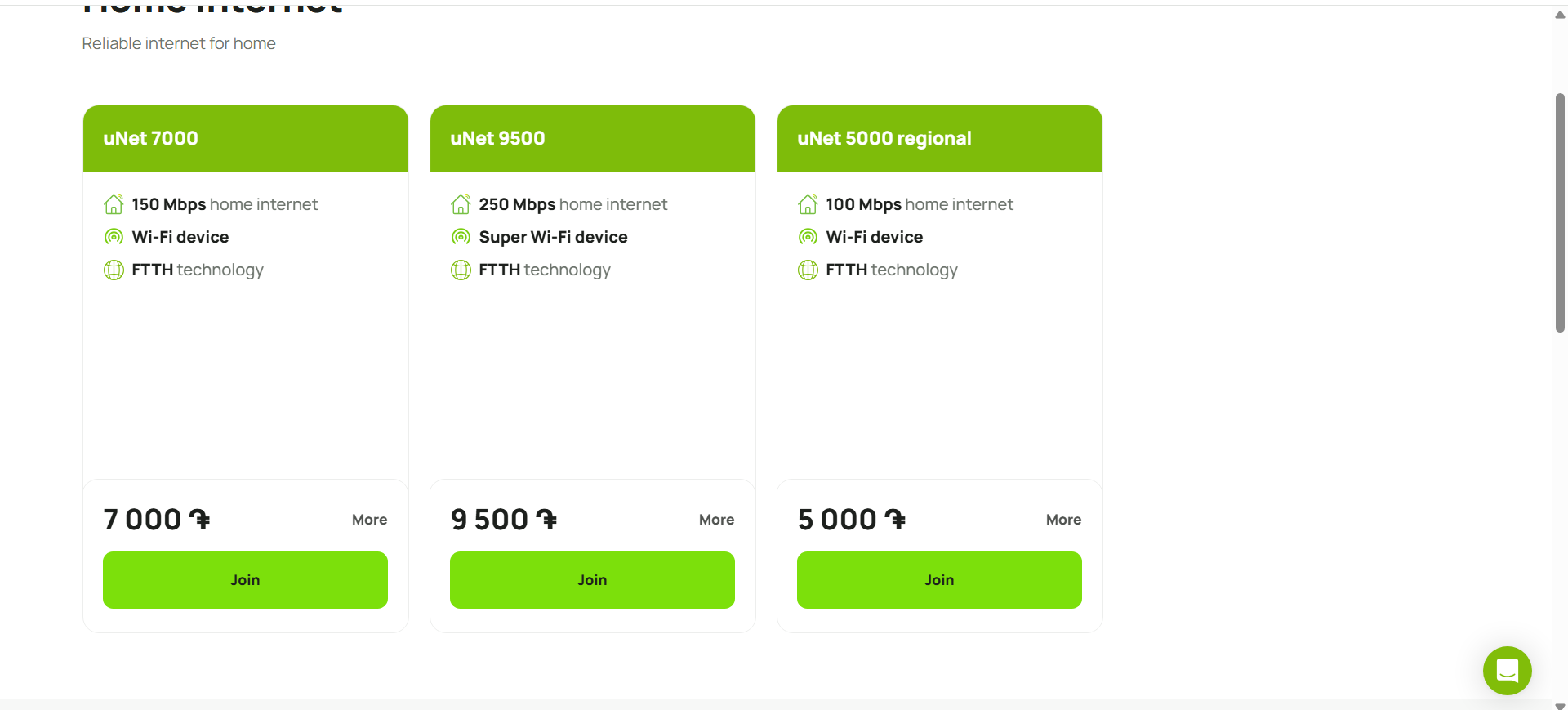Click the house icon in uNet 7000 card

[x=114, y=204]
